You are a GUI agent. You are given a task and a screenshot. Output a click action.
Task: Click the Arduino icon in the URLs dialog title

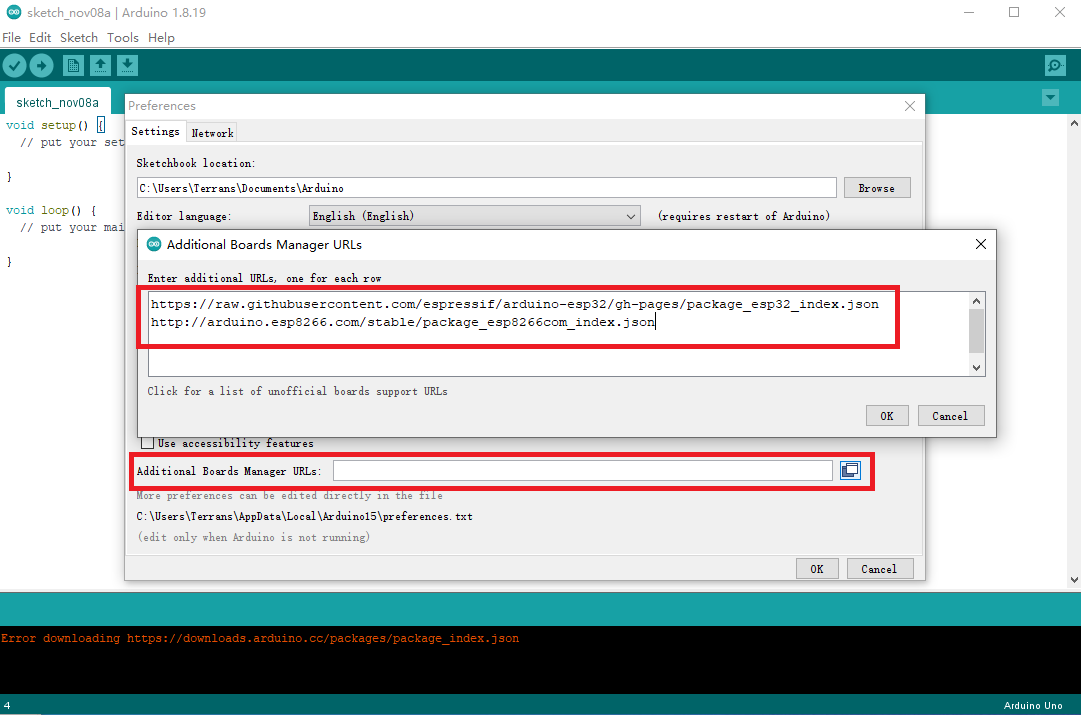click(154, 244)
